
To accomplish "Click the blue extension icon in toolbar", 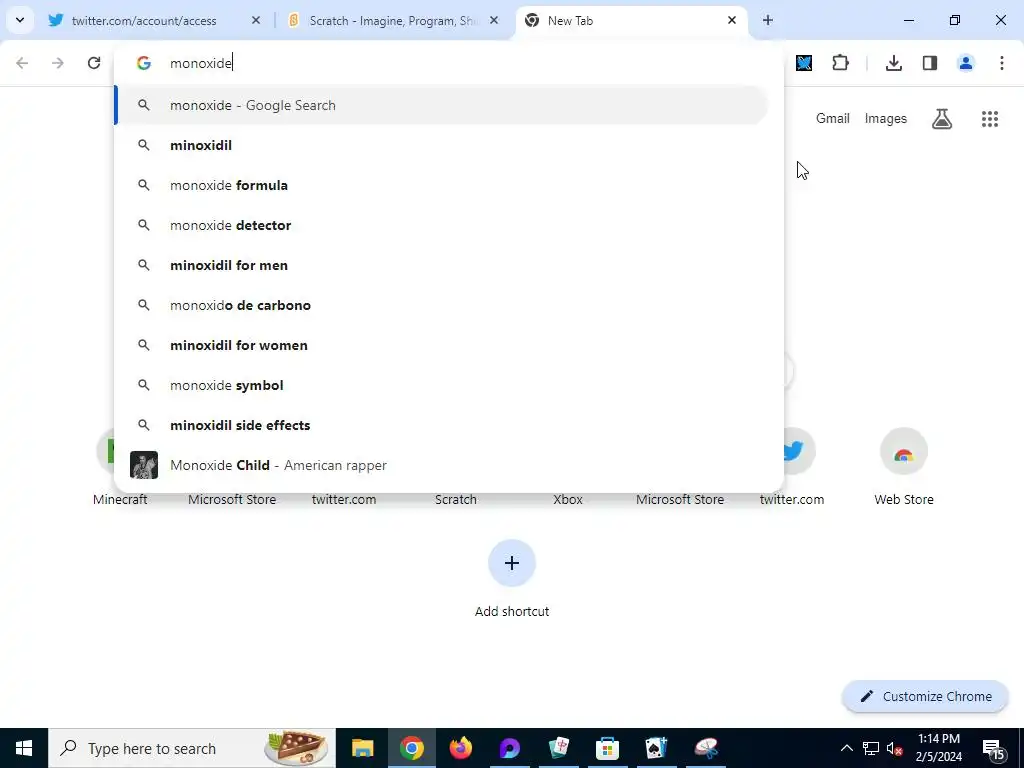I will click(804, 63).
